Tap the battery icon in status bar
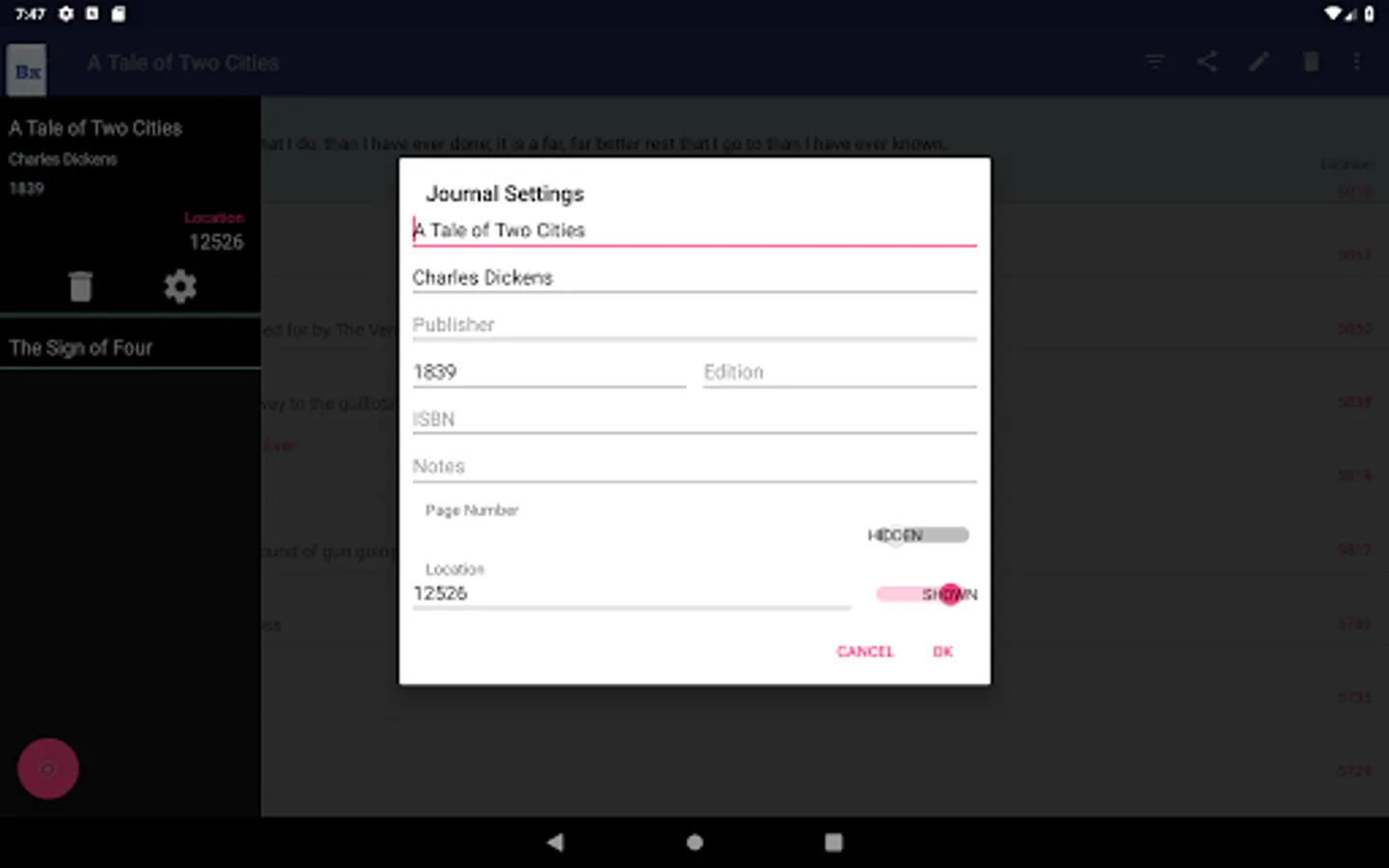Screen dimensions: 1389x868 pyautogui.click(x=1369, y=14)
